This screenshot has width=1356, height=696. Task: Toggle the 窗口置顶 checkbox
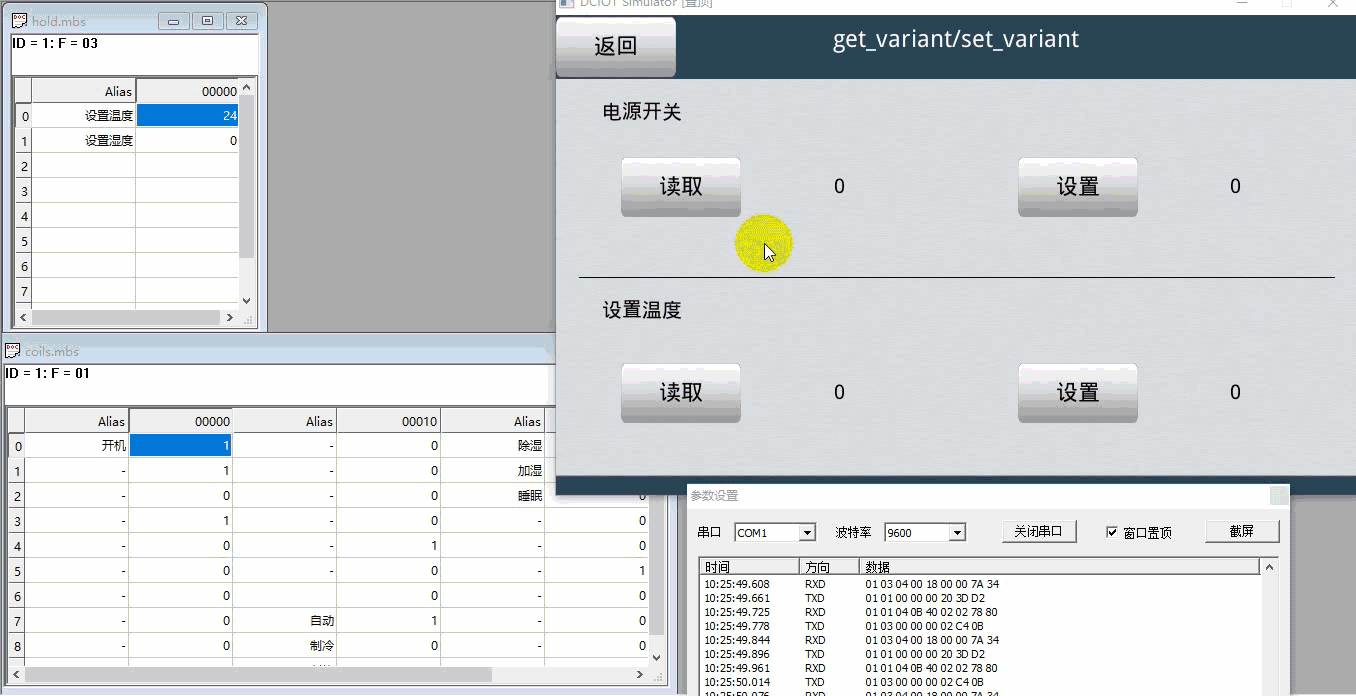[1112, 532]
